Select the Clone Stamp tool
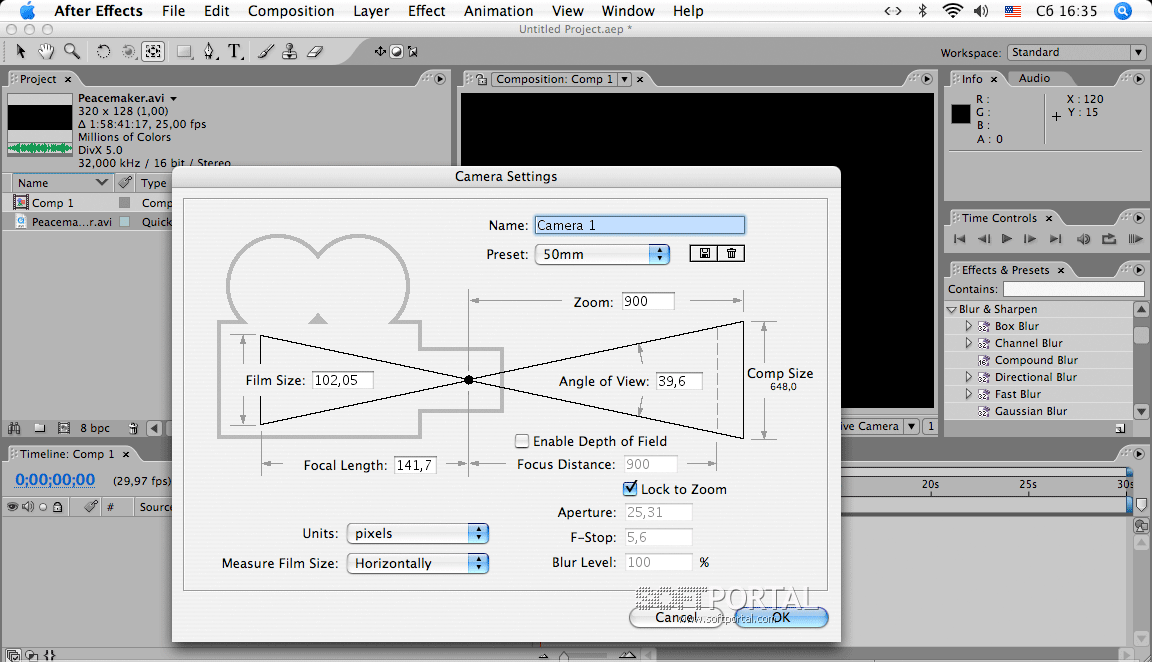The width and height of the screenshot is (1152, 662). pos(290,51)
